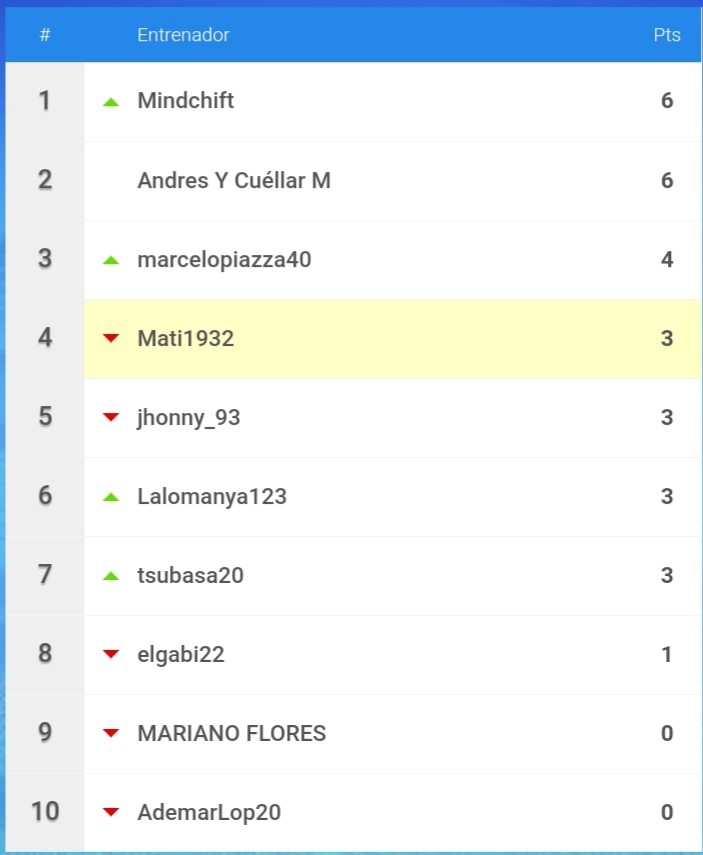Sort by the Pts column header
Screen dimensions: 703x855
[x=666, y=35]
